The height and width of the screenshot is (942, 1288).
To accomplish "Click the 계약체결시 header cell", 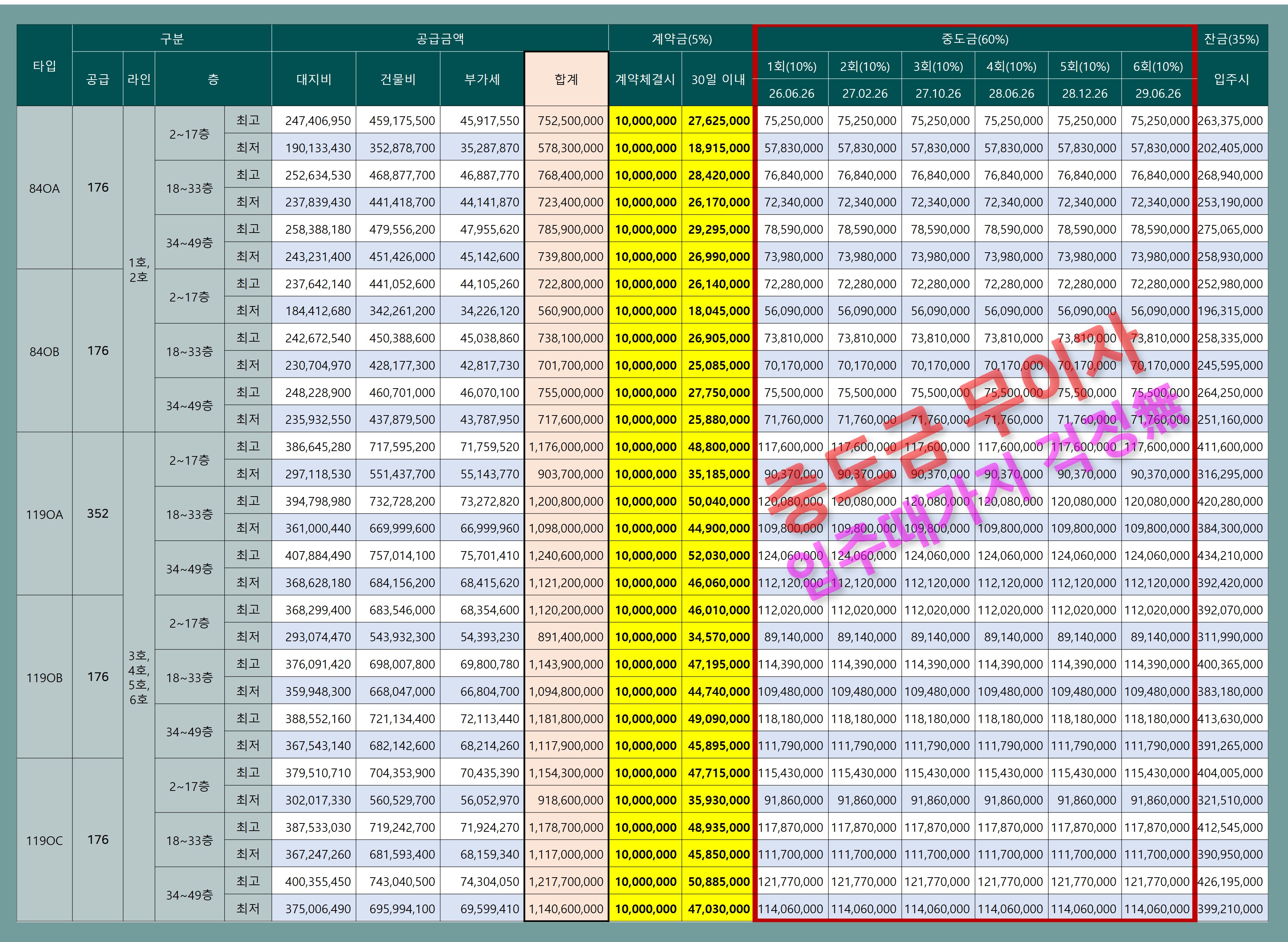I will click(x=645, y=79).
